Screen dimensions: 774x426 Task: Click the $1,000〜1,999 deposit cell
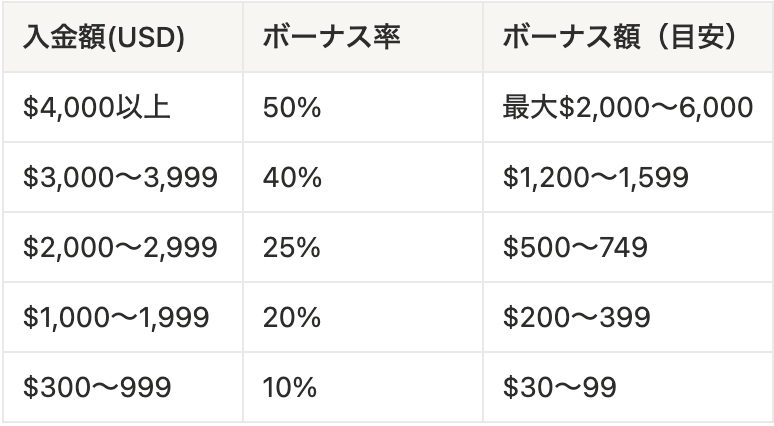click(117, 317)
